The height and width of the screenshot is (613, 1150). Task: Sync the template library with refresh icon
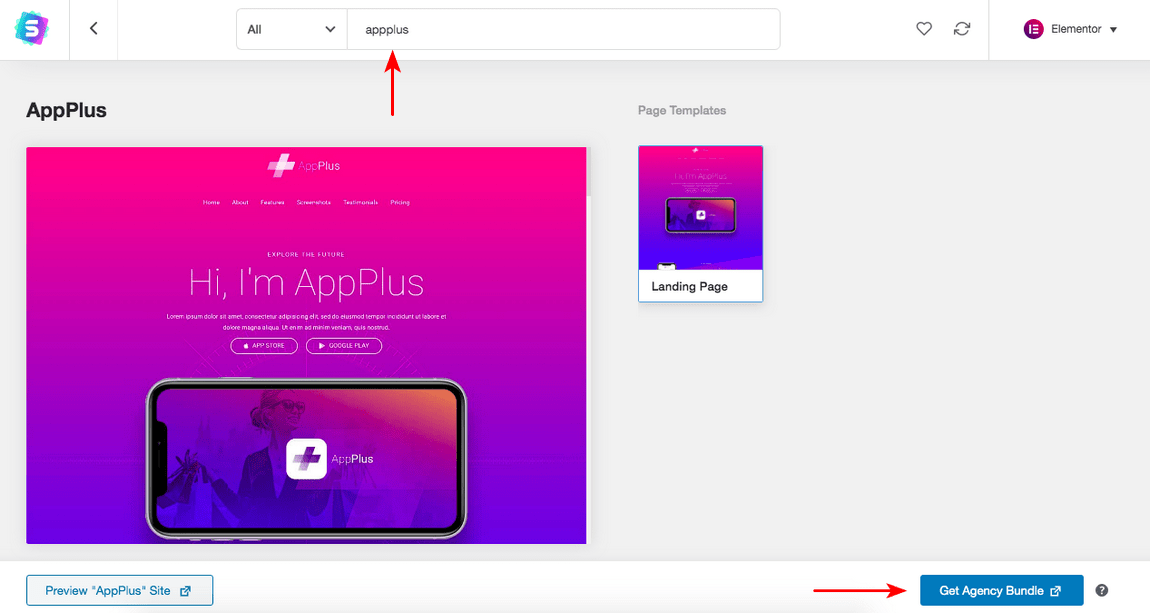pos(962,29)
